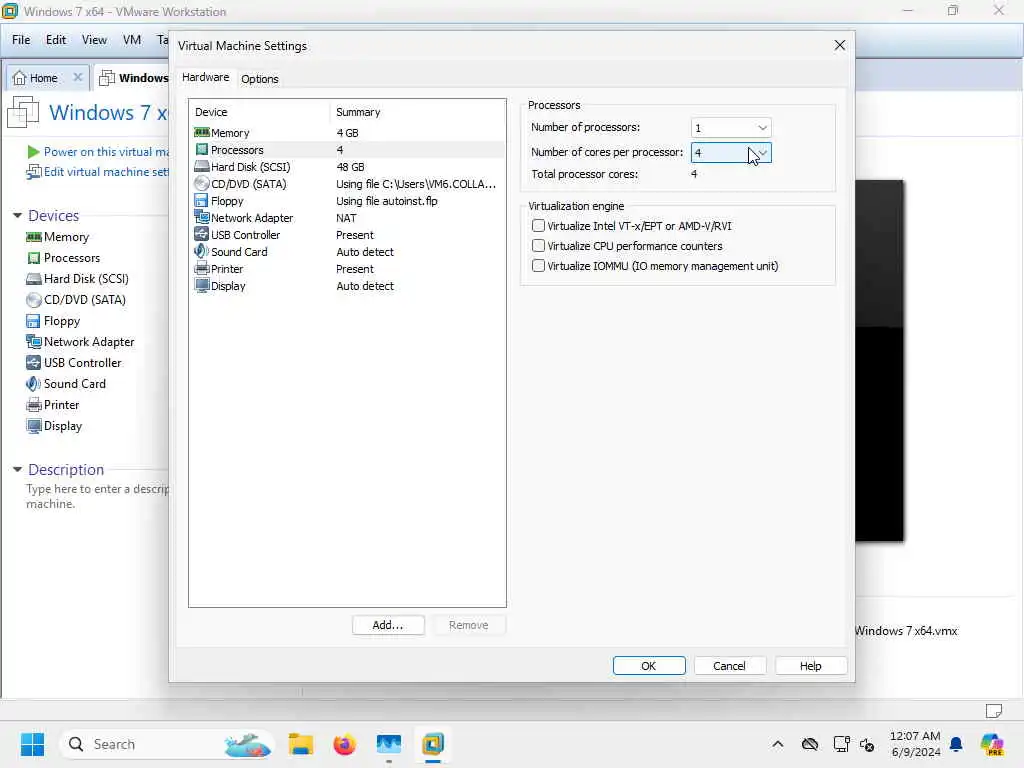Show hidden system tray icons chevron
The height and width of the screenshot is (768, 1024).
(x=777, y=744)
